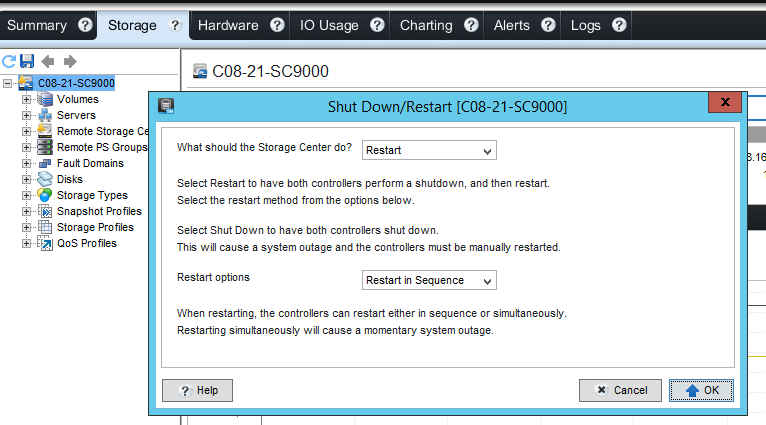766x425 pixels.
Task: Click the Volumes icon in the tree
Action: pyautogui.click(x=45, y=99)
